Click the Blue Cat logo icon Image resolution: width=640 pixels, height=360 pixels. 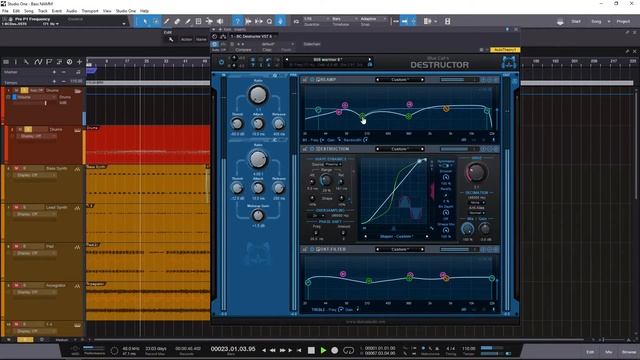[x=508, y=62]
